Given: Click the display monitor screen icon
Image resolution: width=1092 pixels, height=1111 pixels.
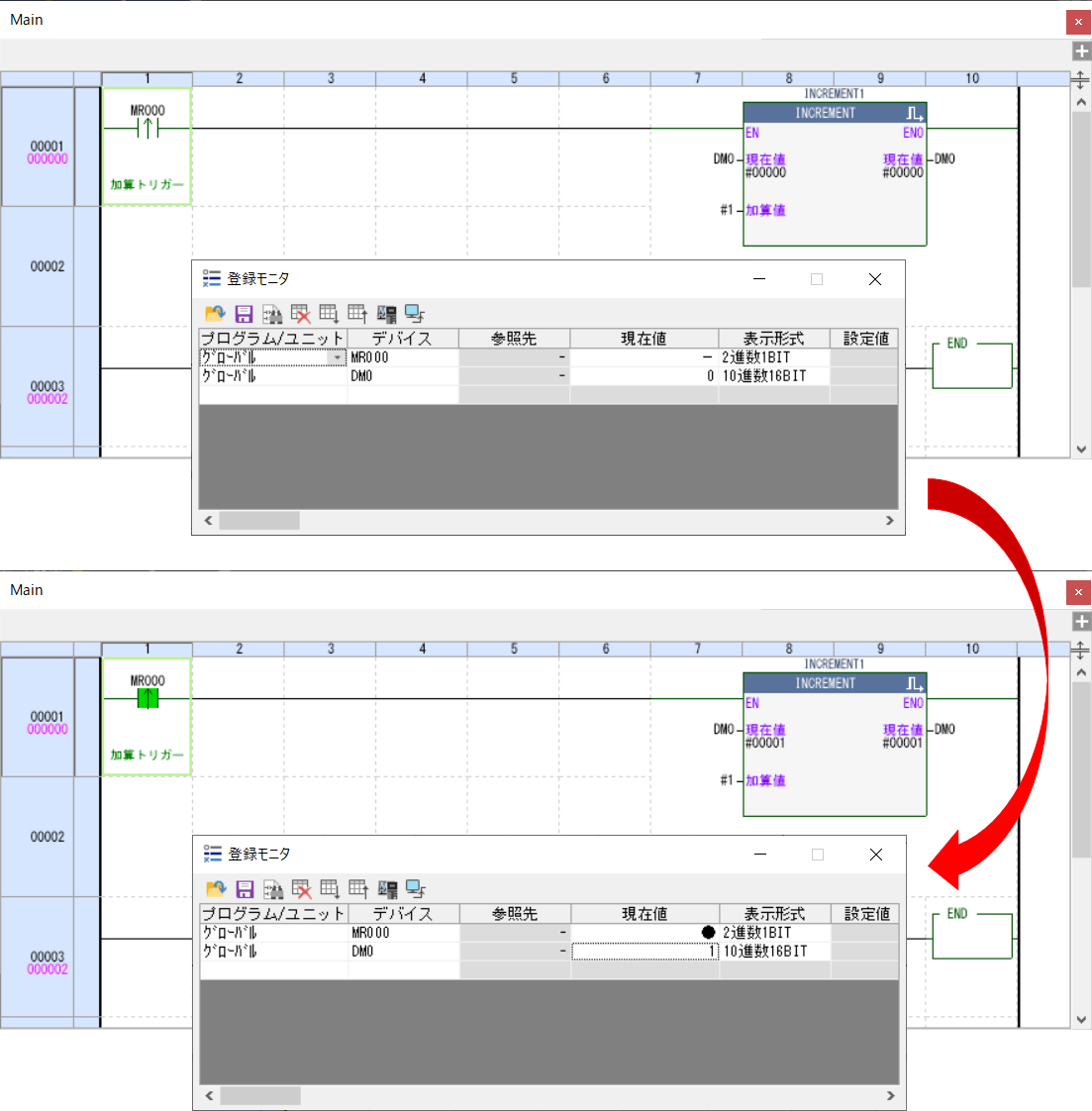Looking at the screenshot, I should coord(414,314).
